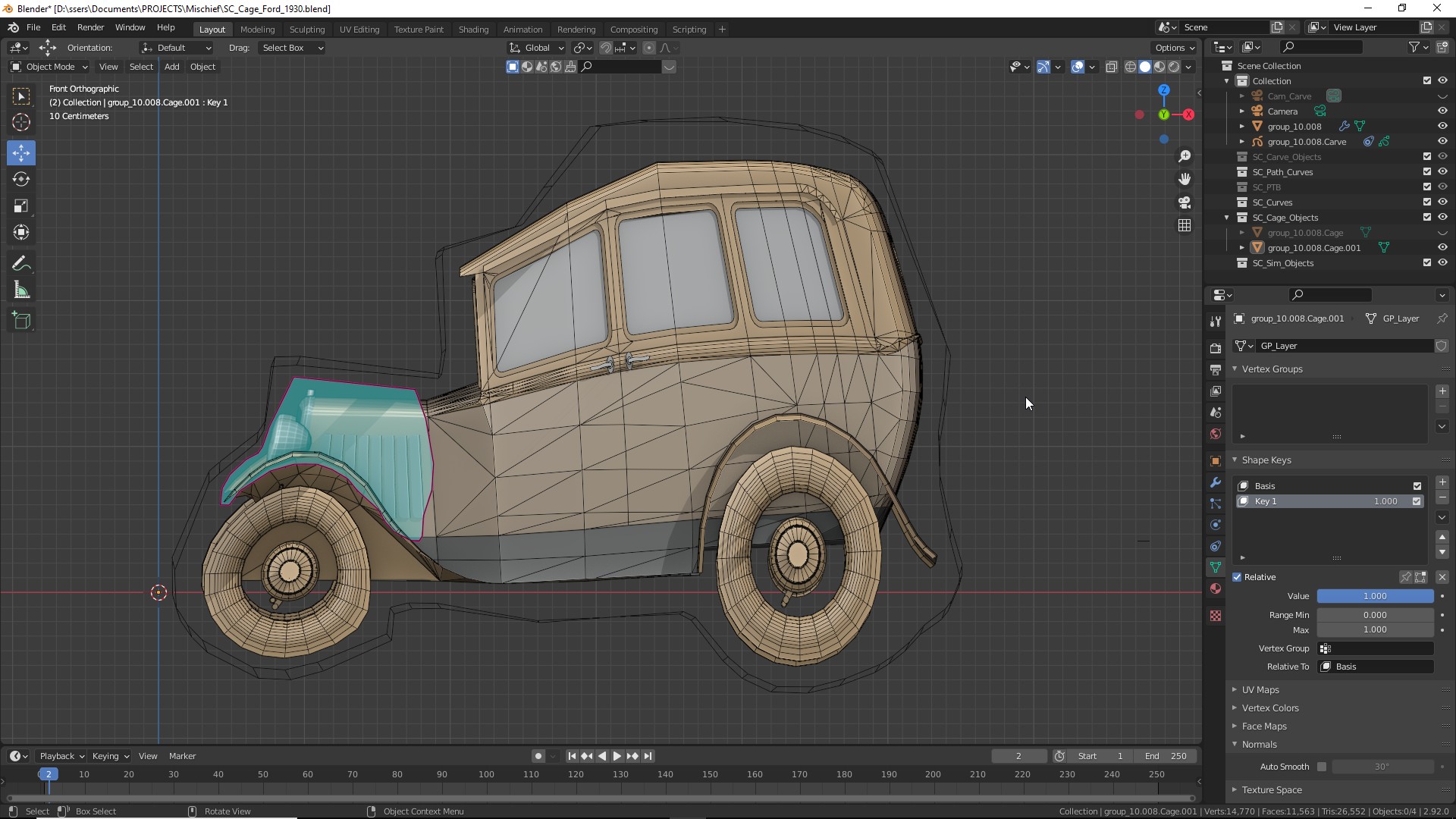Image resolution: width=1456 pixels, height=819 pixels.
Task: Activate the Move tool
Action: (21, 152)
